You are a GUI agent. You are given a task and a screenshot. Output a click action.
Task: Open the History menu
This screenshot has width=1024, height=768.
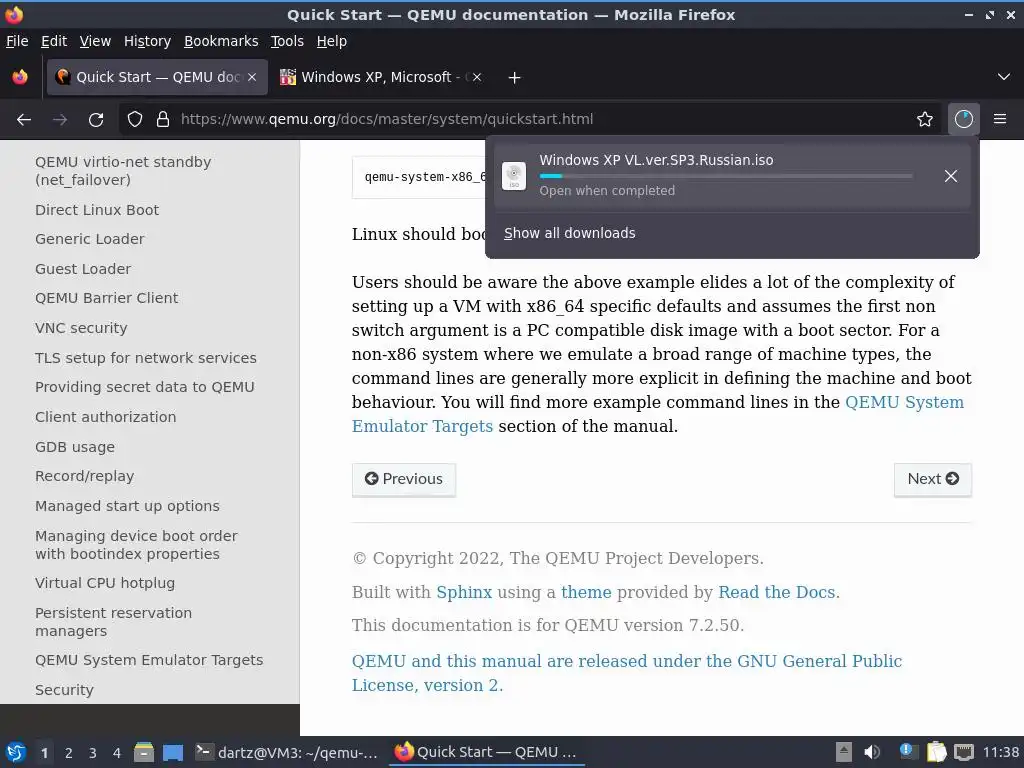(x=148, y=41)
